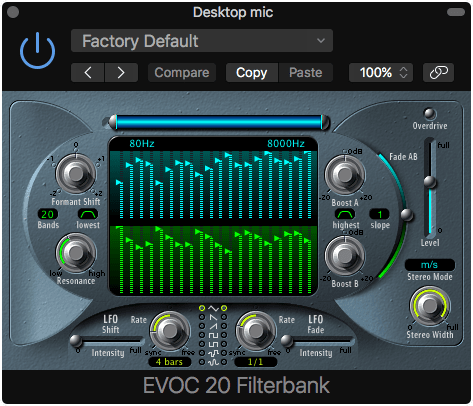Click the '80Hz' low frequency value
This screenshot has width=473, height=406.
point(142,144)
